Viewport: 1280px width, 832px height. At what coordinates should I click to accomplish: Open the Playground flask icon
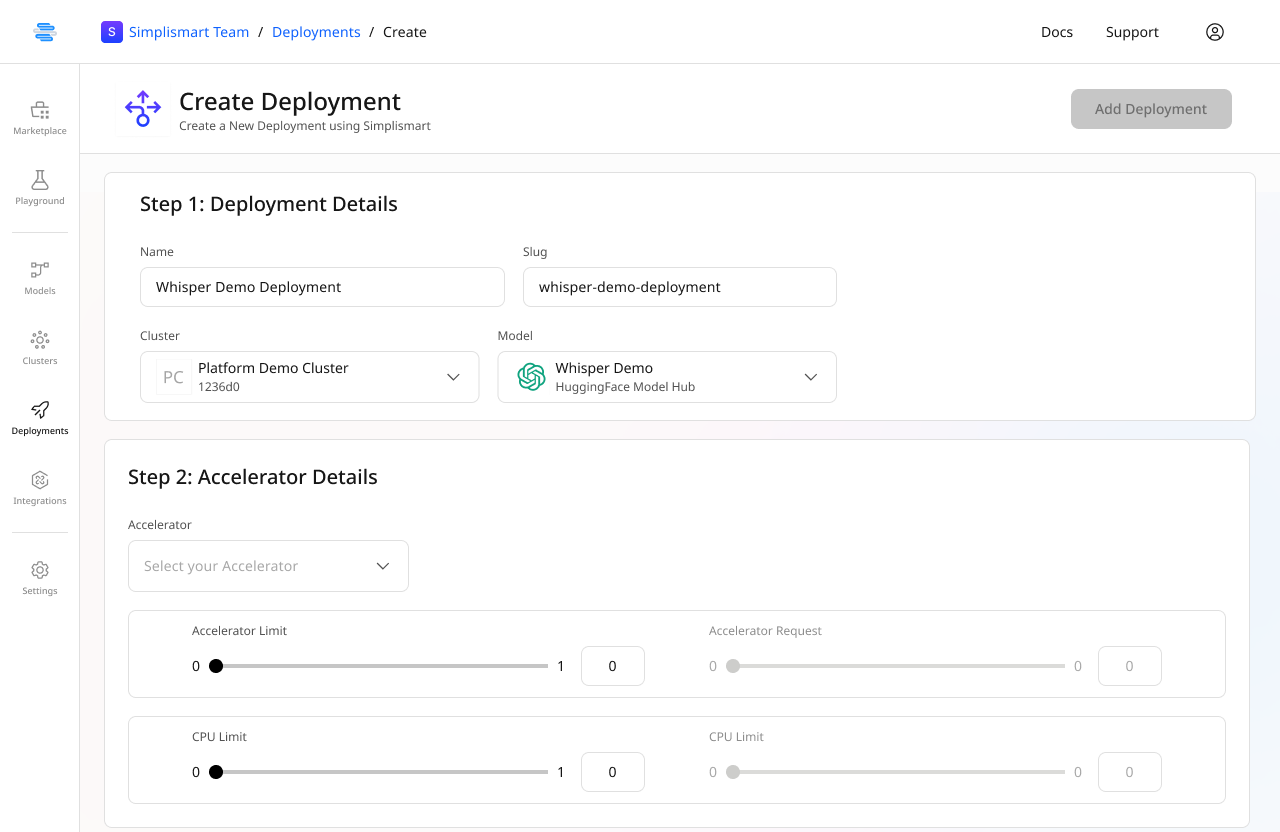40,180
